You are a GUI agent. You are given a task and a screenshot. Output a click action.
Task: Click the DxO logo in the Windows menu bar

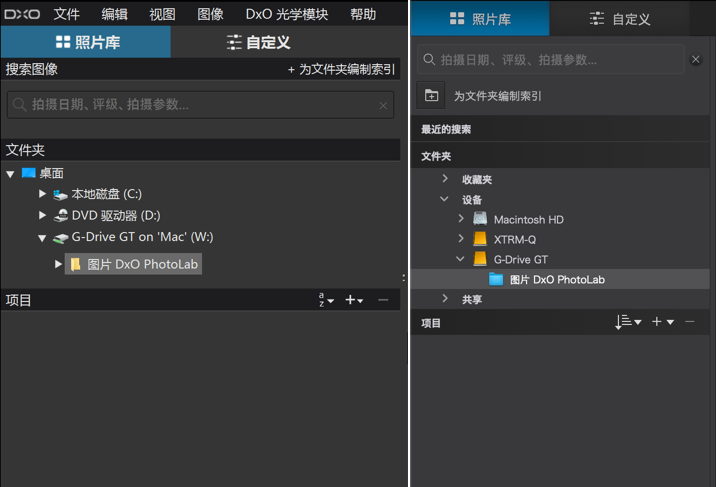(22, 14)
